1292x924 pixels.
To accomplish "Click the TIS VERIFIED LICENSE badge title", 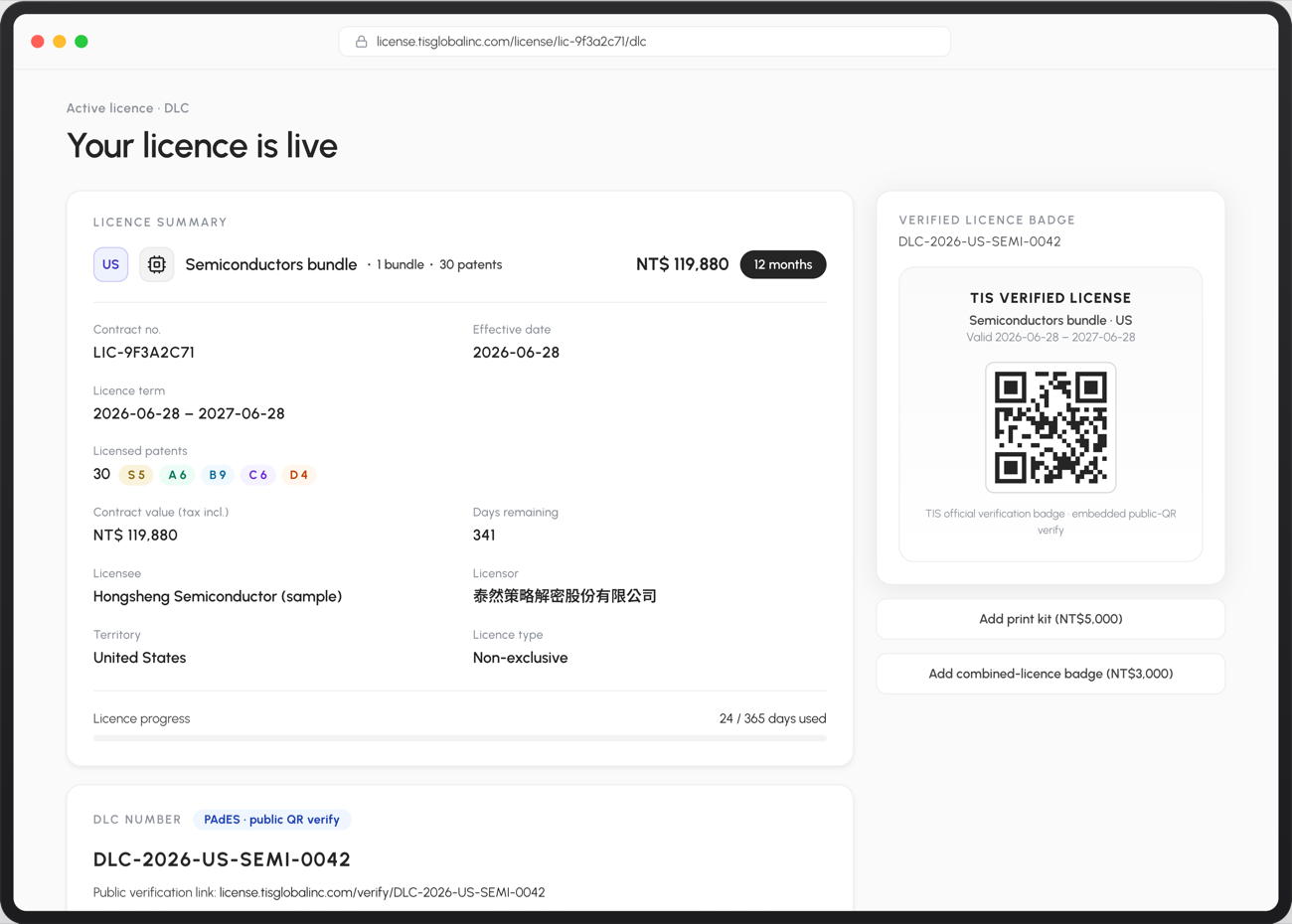I will pos(1050,298).
